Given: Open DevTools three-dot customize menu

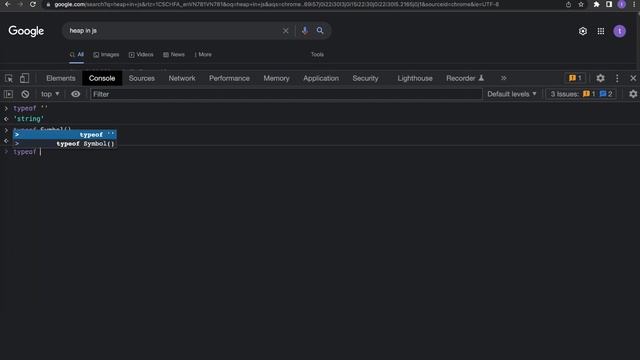Looking at the screenshot, I should pyautogui.click(x=617, y=78).
